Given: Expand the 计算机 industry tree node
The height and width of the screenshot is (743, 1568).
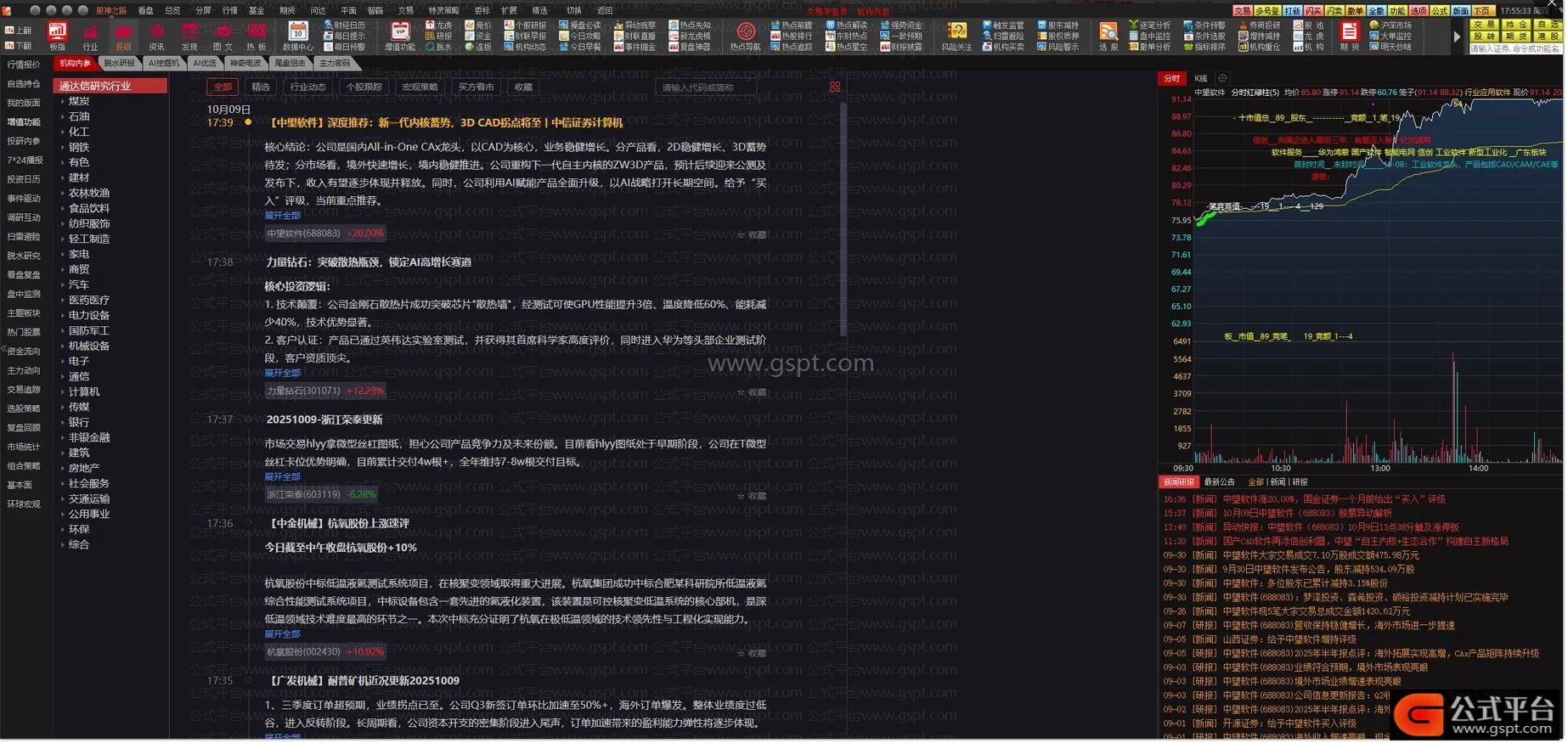Looking at the screenshot, I should tap(63, 392).
